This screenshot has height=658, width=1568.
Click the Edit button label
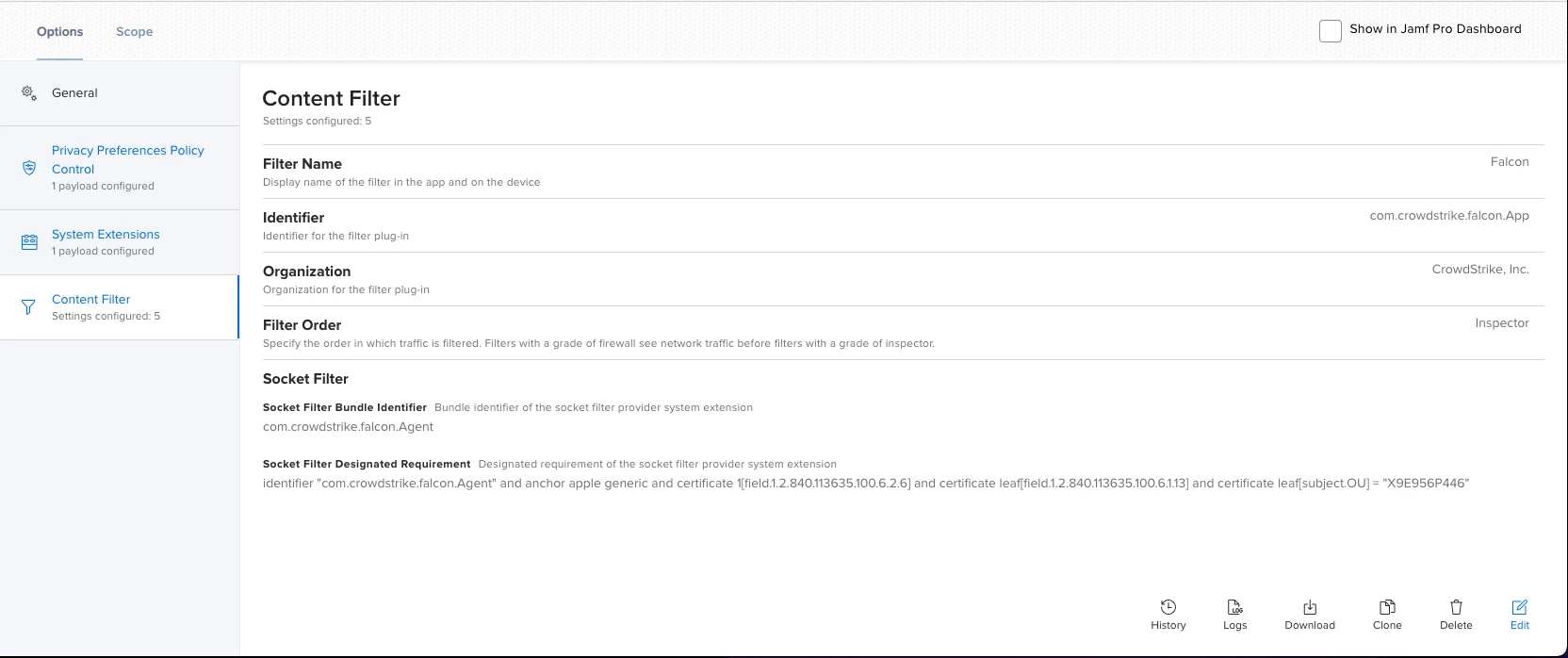tap(1520, 625)
